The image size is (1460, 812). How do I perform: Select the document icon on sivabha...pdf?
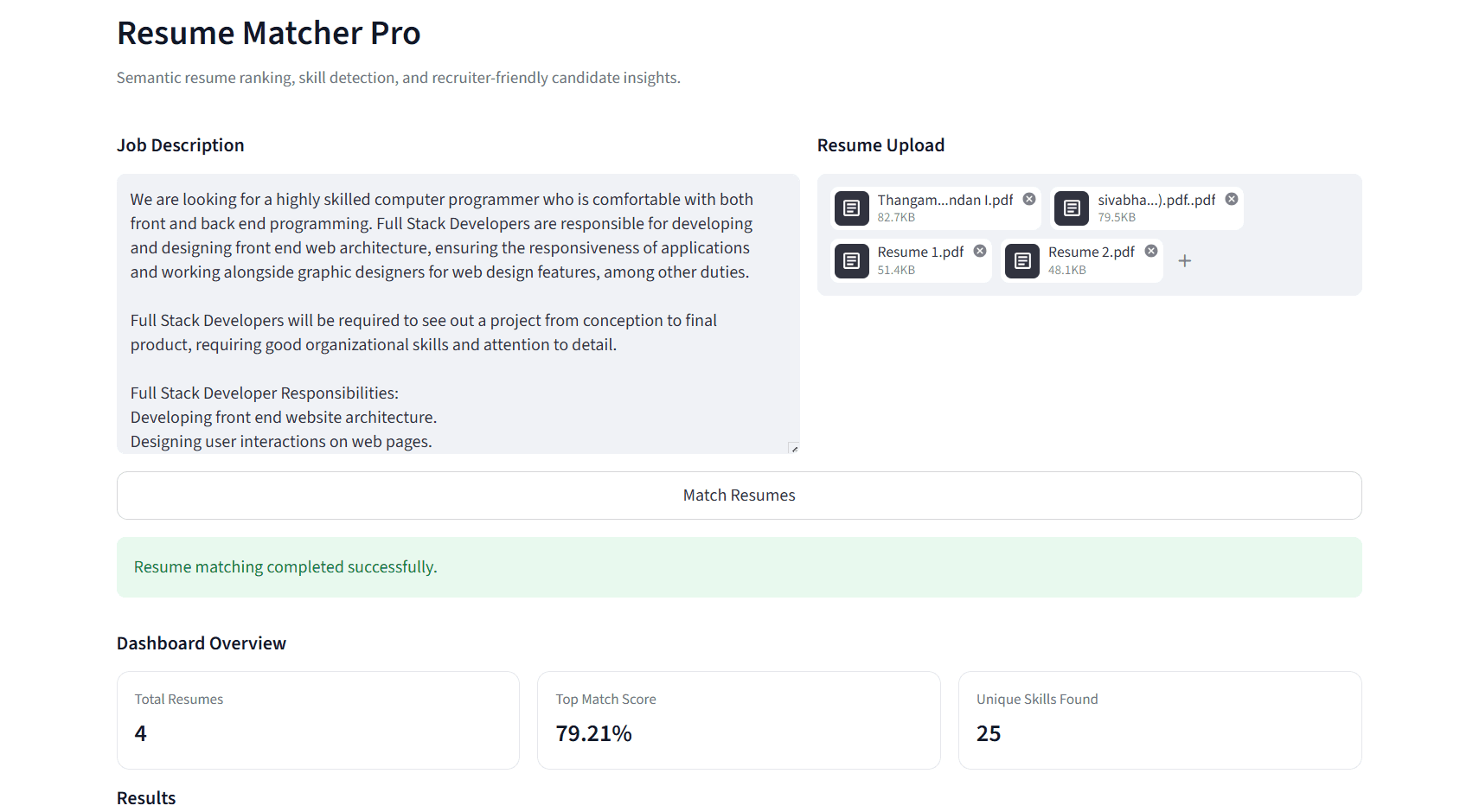(1071, 208)
